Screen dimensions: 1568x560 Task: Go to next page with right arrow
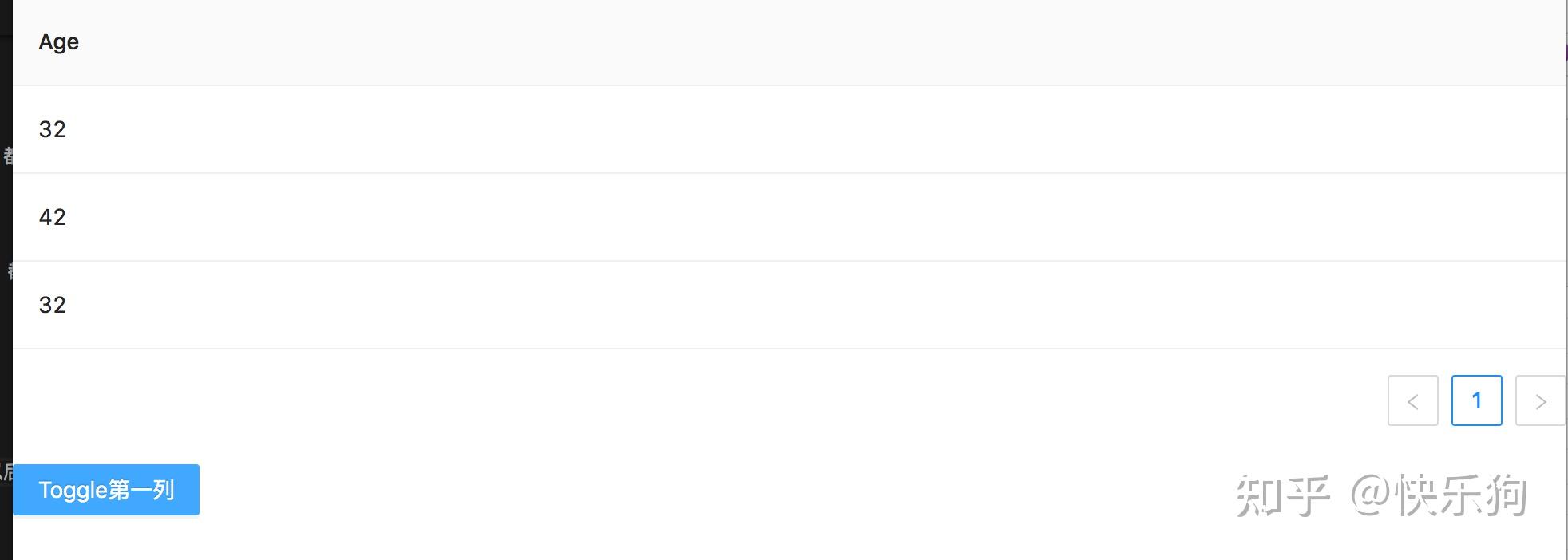click(x=1540, y=400)
